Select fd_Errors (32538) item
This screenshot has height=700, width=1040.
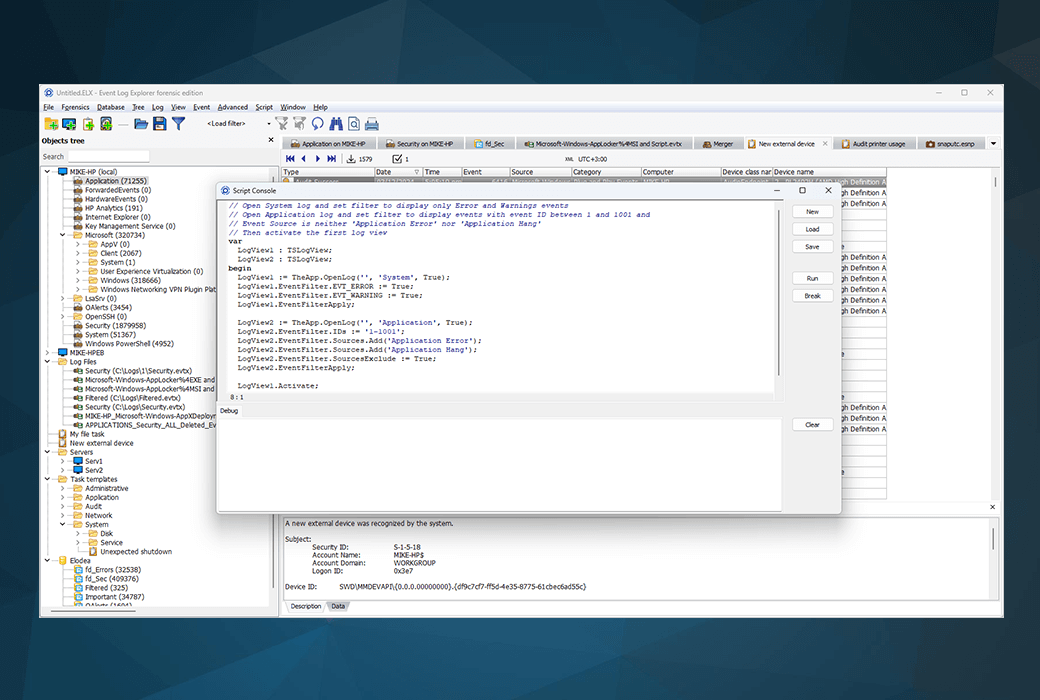pos(113,570)
